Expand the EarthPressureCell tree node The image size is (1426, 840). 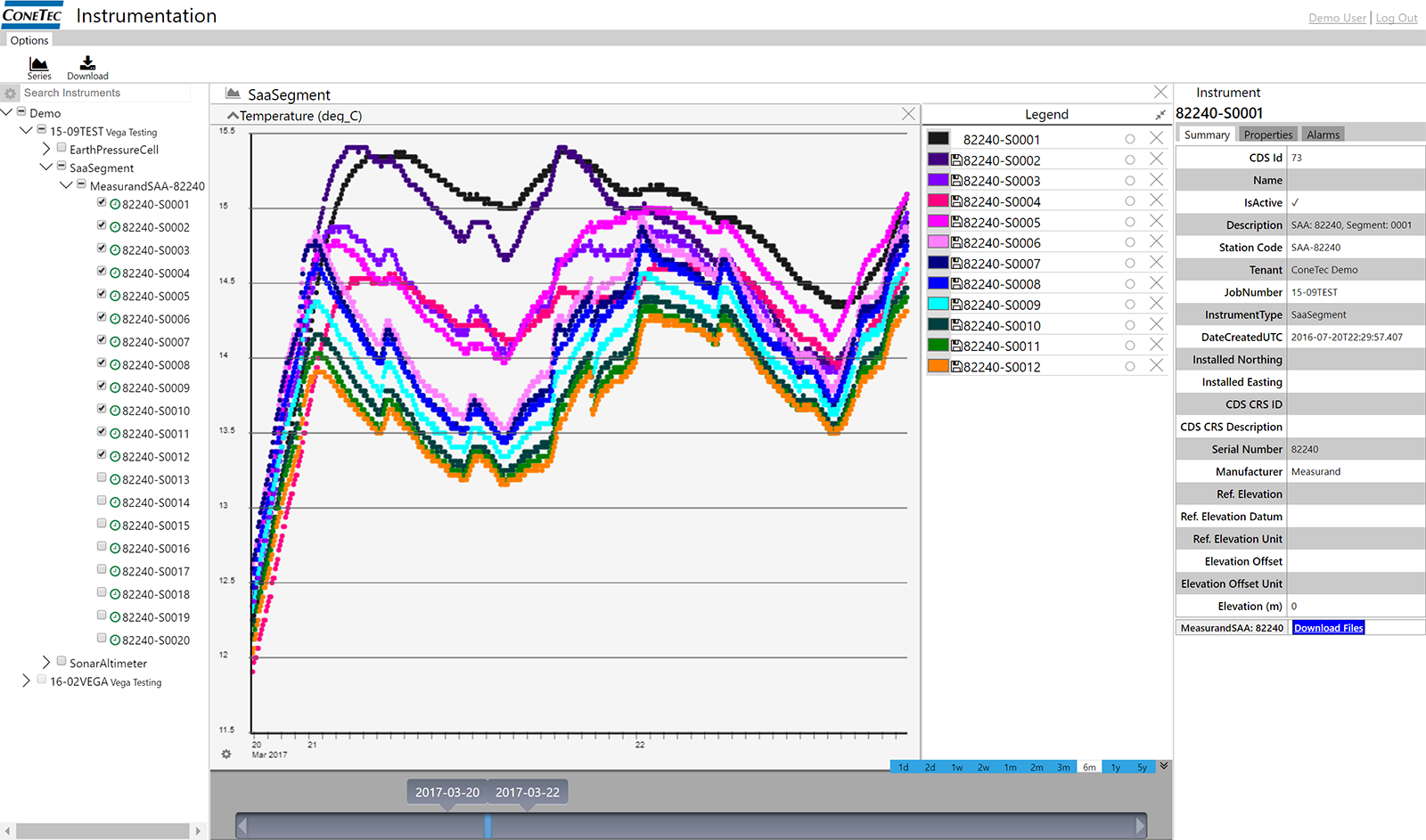click(x=46, y=149)
